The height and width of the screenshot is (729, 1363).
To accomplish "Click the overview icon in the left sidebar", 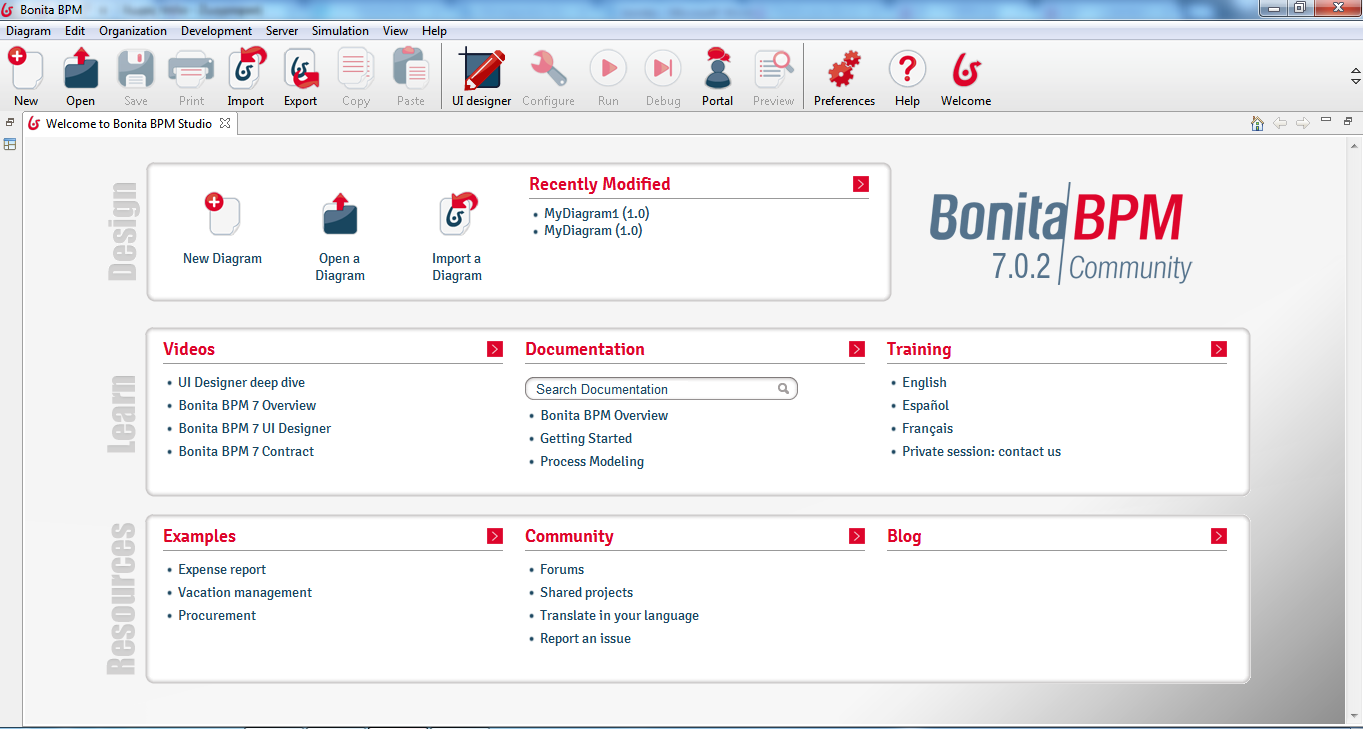I will (x=10, y=144).
